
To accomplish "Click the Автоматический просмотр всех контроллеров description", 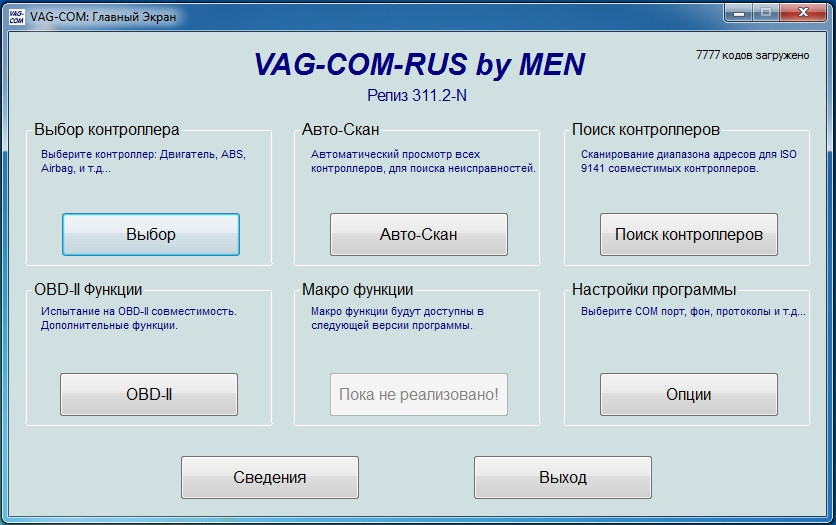I will [x=423, y=161].
